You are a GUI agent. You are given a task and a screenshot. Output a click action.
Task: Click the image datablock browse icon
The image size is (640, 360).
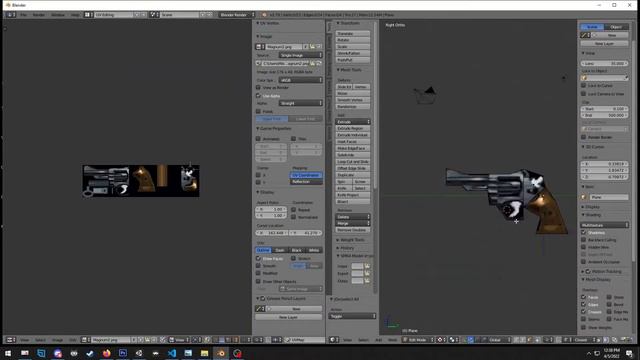pyautogui.click(x=260, y=47)
